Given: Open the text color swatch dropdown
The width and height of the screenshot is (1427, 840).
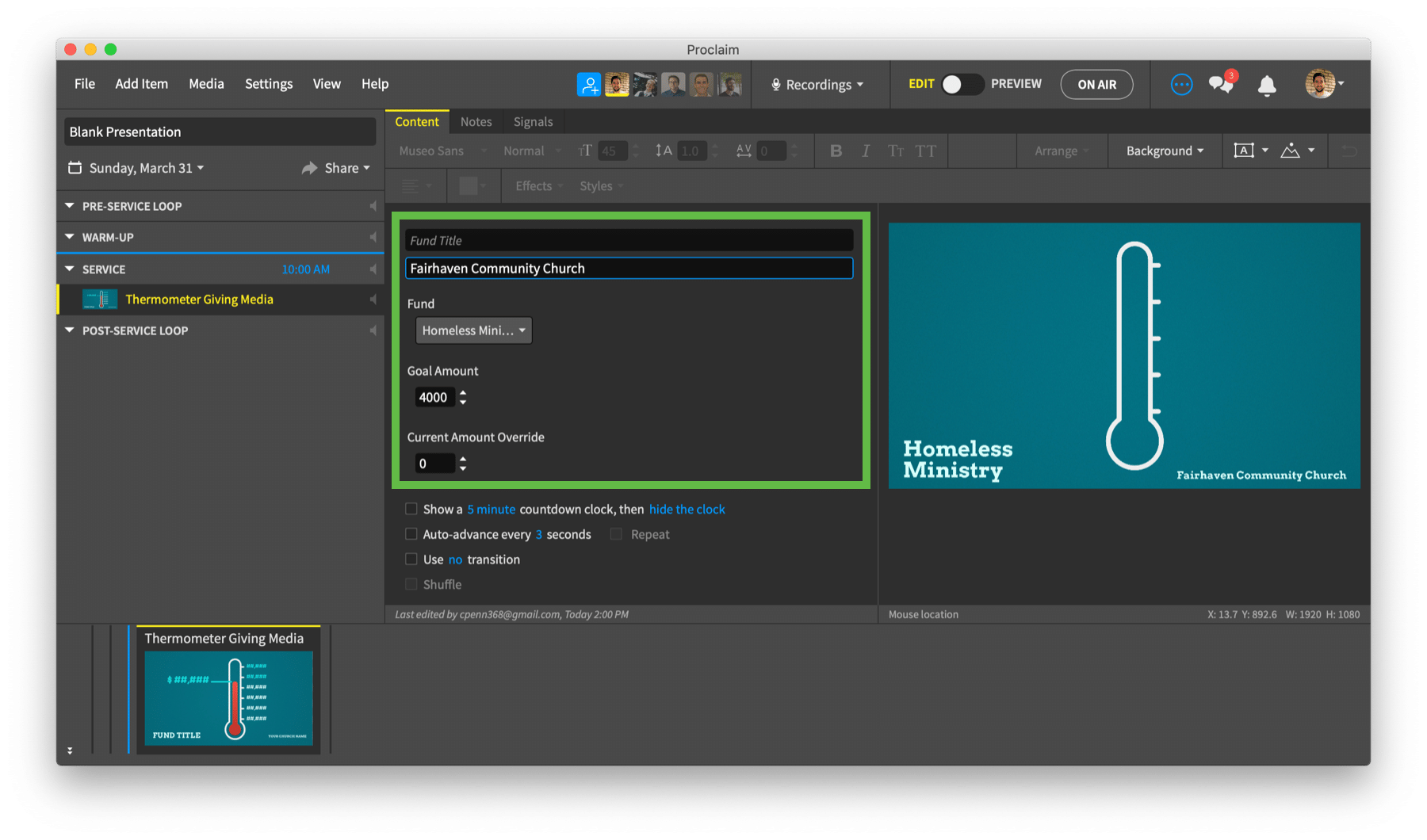Looking at the screenshot, I should (472, 186).
